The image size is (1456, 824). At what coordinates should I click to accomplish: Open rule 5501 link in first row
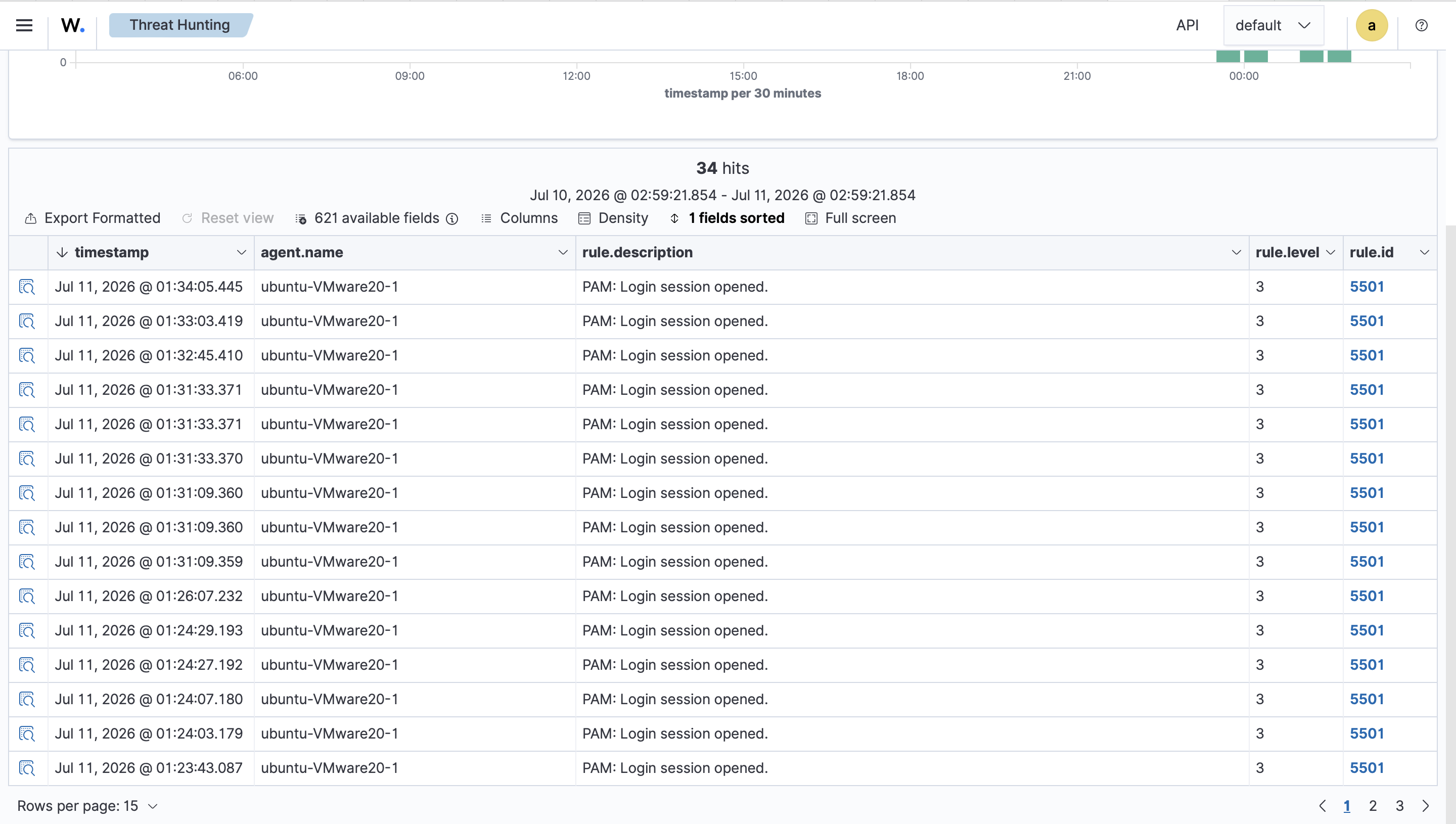click(x=1367, y=287)
